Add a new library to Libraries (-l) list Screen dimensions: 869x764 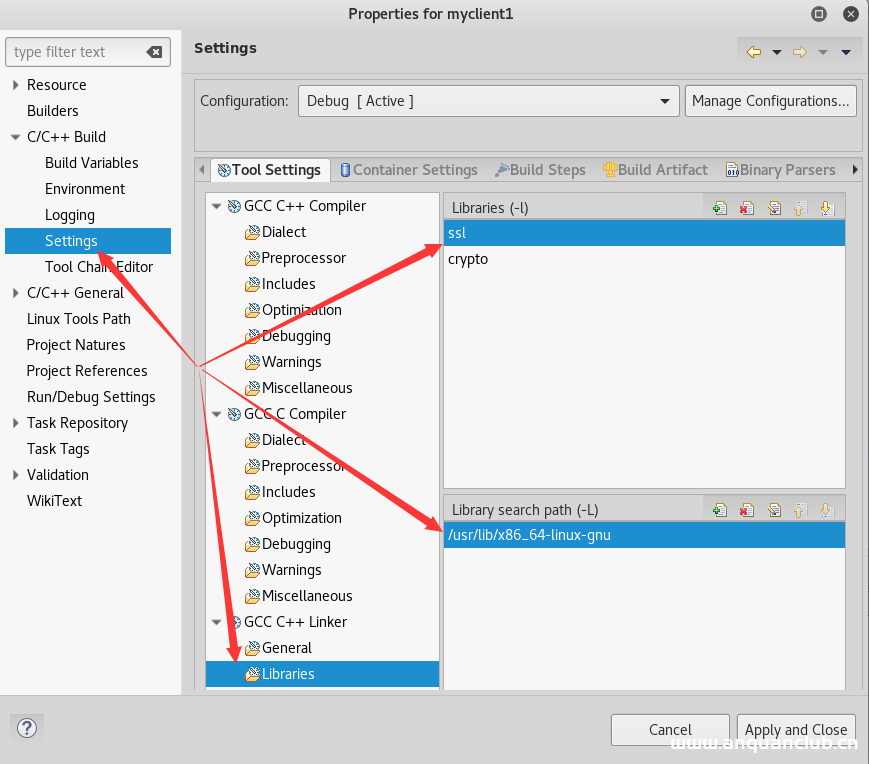(720, 207)
